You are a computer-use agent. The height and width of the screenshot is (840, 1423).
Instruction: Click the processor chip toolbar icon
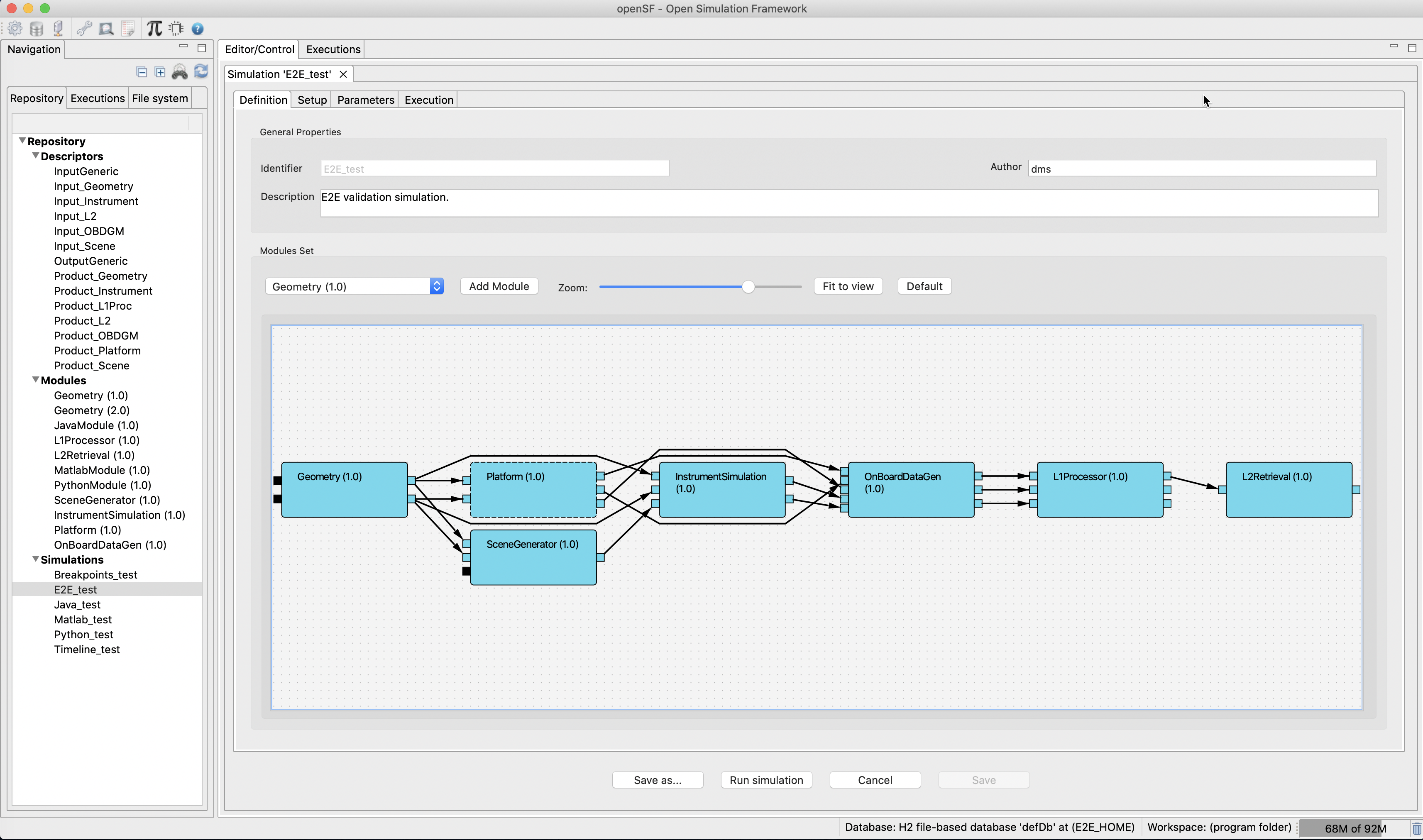pos(176,28)
